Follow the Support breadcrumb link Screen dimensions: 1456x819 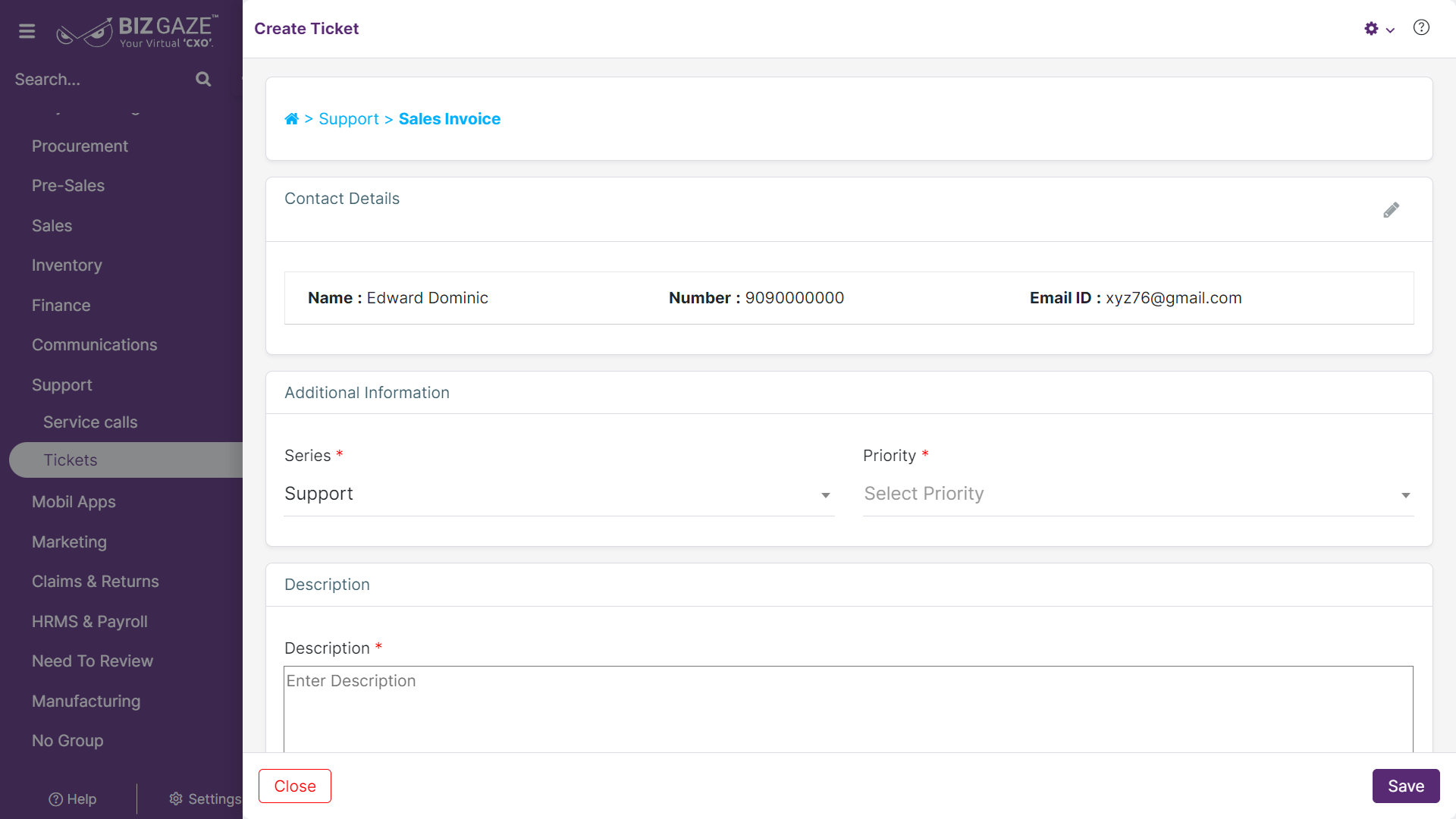coord(349,119)
